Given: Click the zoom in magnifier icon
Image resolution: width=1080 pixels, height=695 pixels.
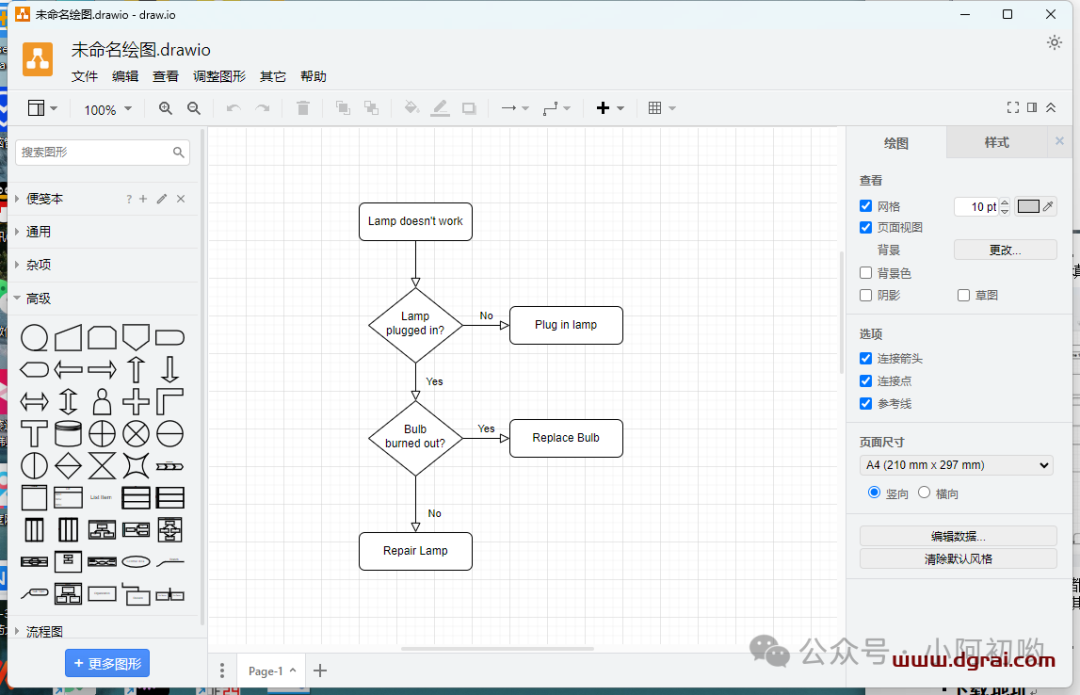Looking at the screenshot, I should click(x=166, y=109).
